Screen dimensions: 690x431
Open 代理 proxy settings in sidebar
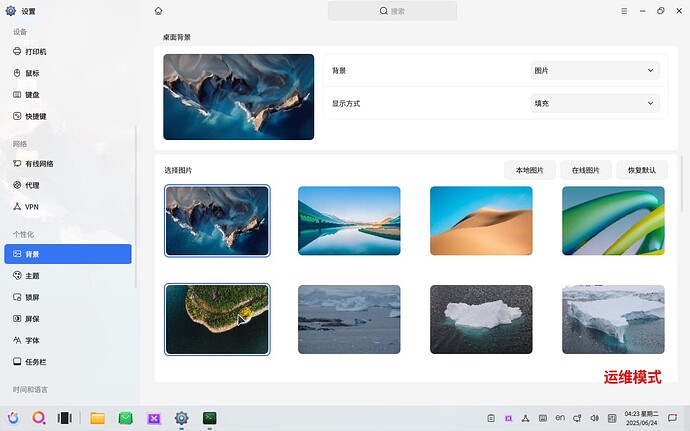click(x=68, y=185)
